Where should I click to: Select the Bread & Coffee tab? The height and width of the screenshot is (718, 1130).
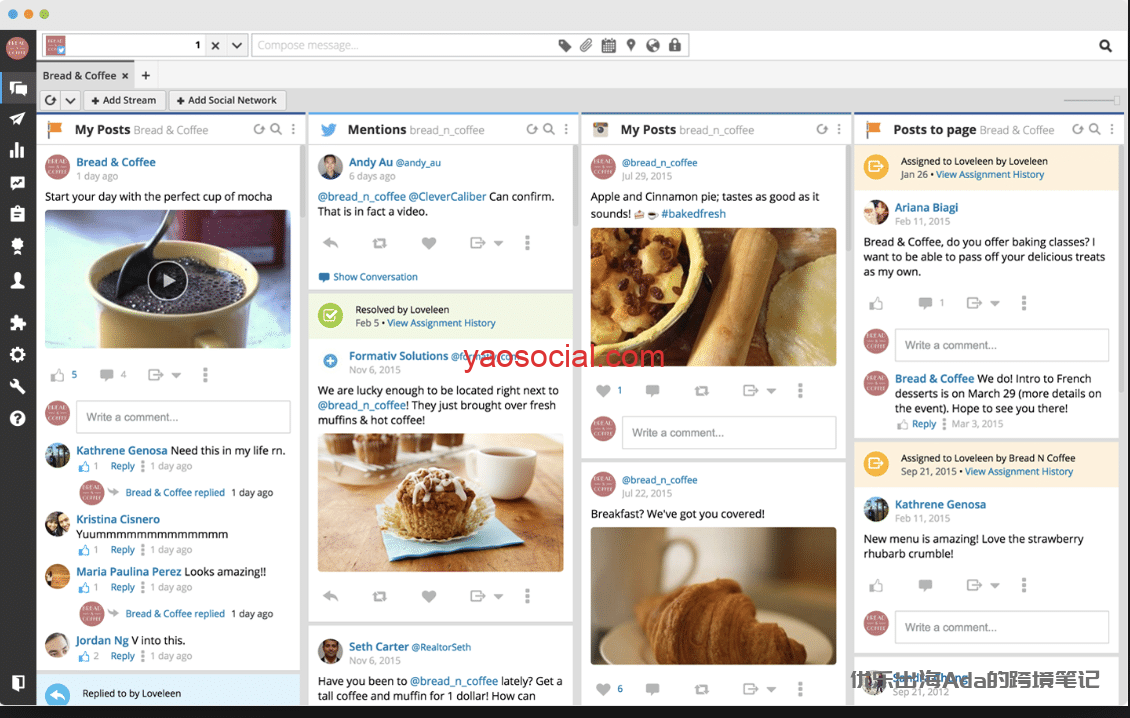[x=79, y=75]
